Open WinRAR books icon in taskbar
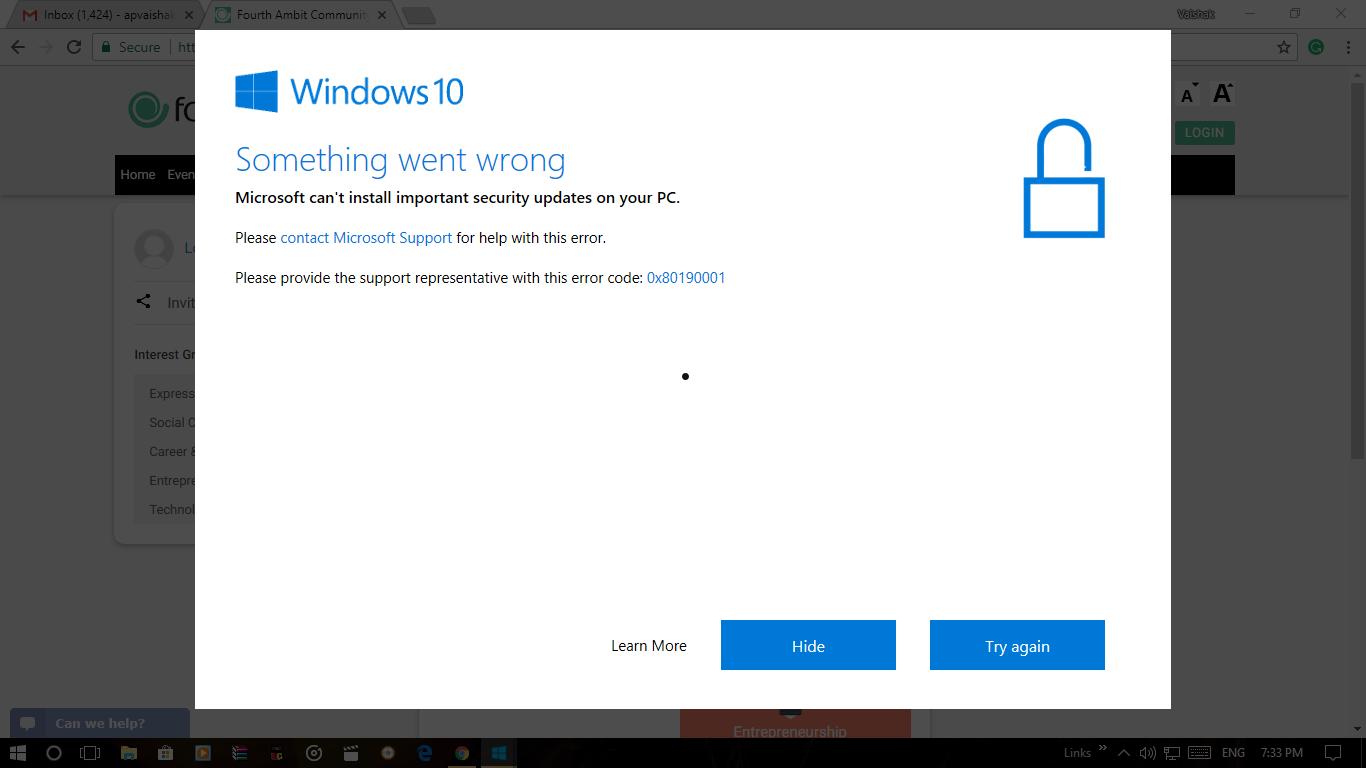Screen dimensions: 1366x768 tap(239, 753)
